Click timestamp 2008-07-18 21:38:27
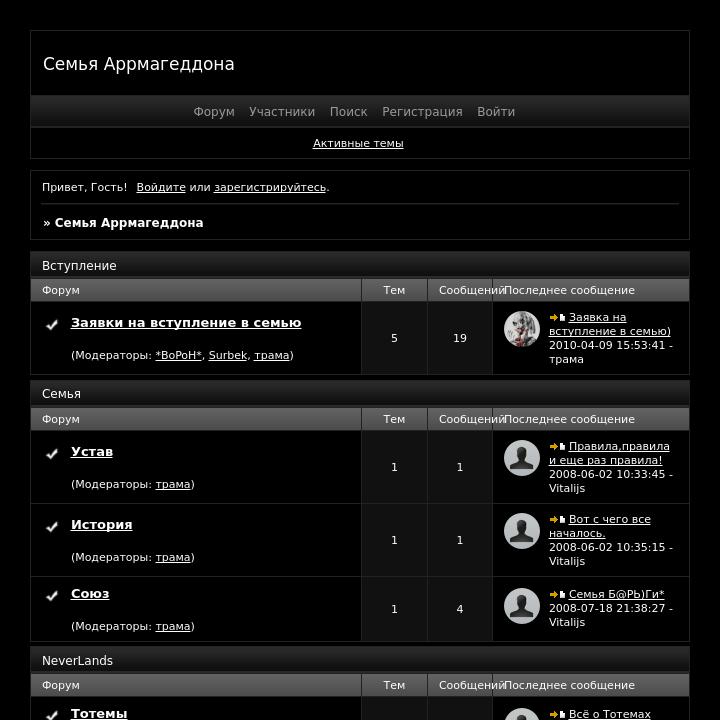Image resolution: width=720 pixels, height=720 pixels. tap(607, 608)
